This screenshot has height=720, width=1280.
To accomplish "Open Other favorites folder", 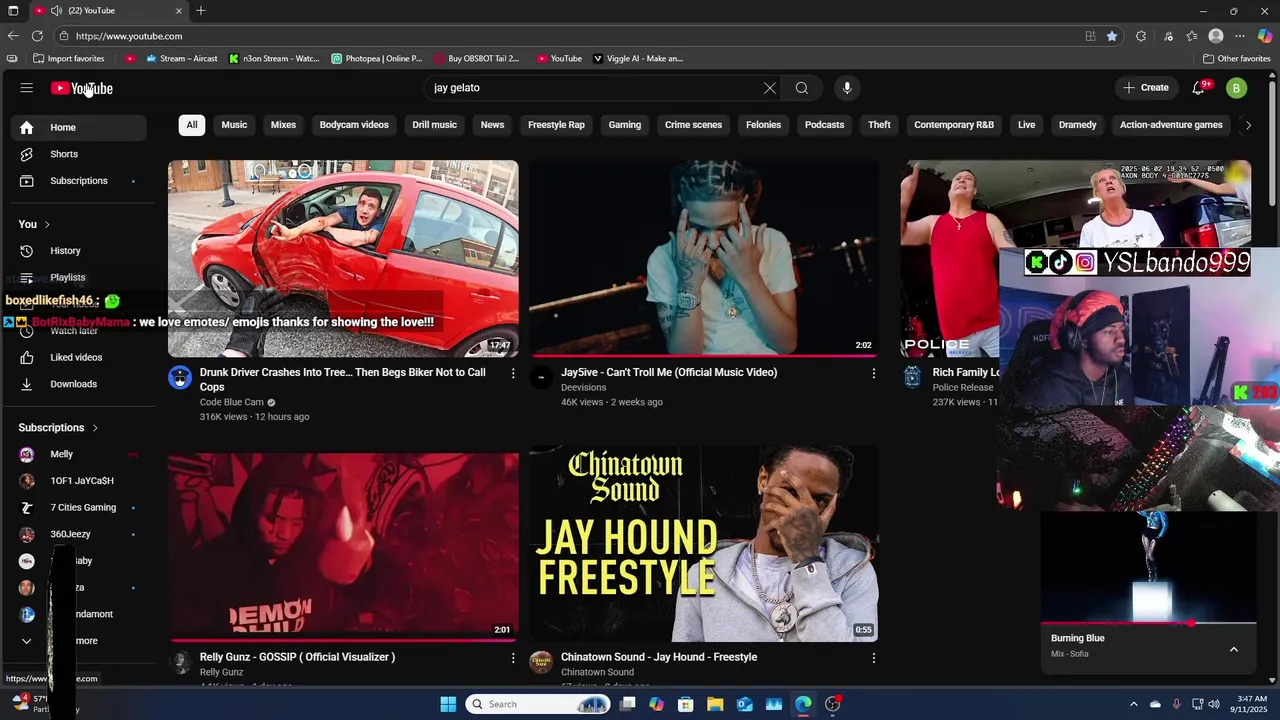I will [x=1237, y=59].
